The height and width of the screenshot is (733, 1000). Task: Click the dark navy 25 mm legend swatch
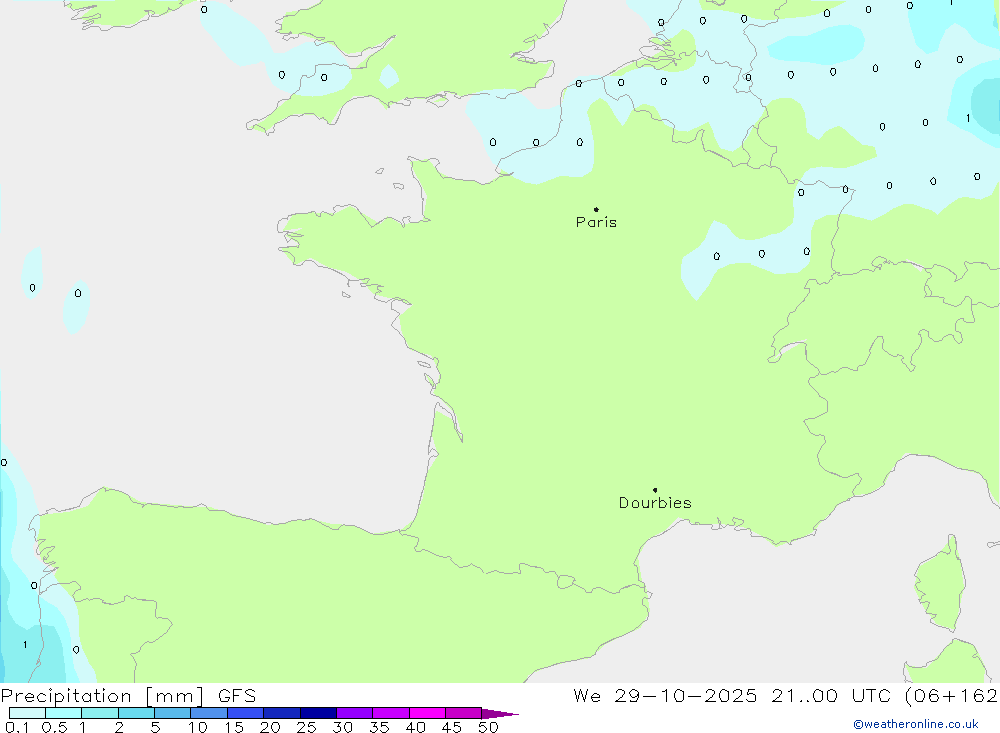[318, 713]
